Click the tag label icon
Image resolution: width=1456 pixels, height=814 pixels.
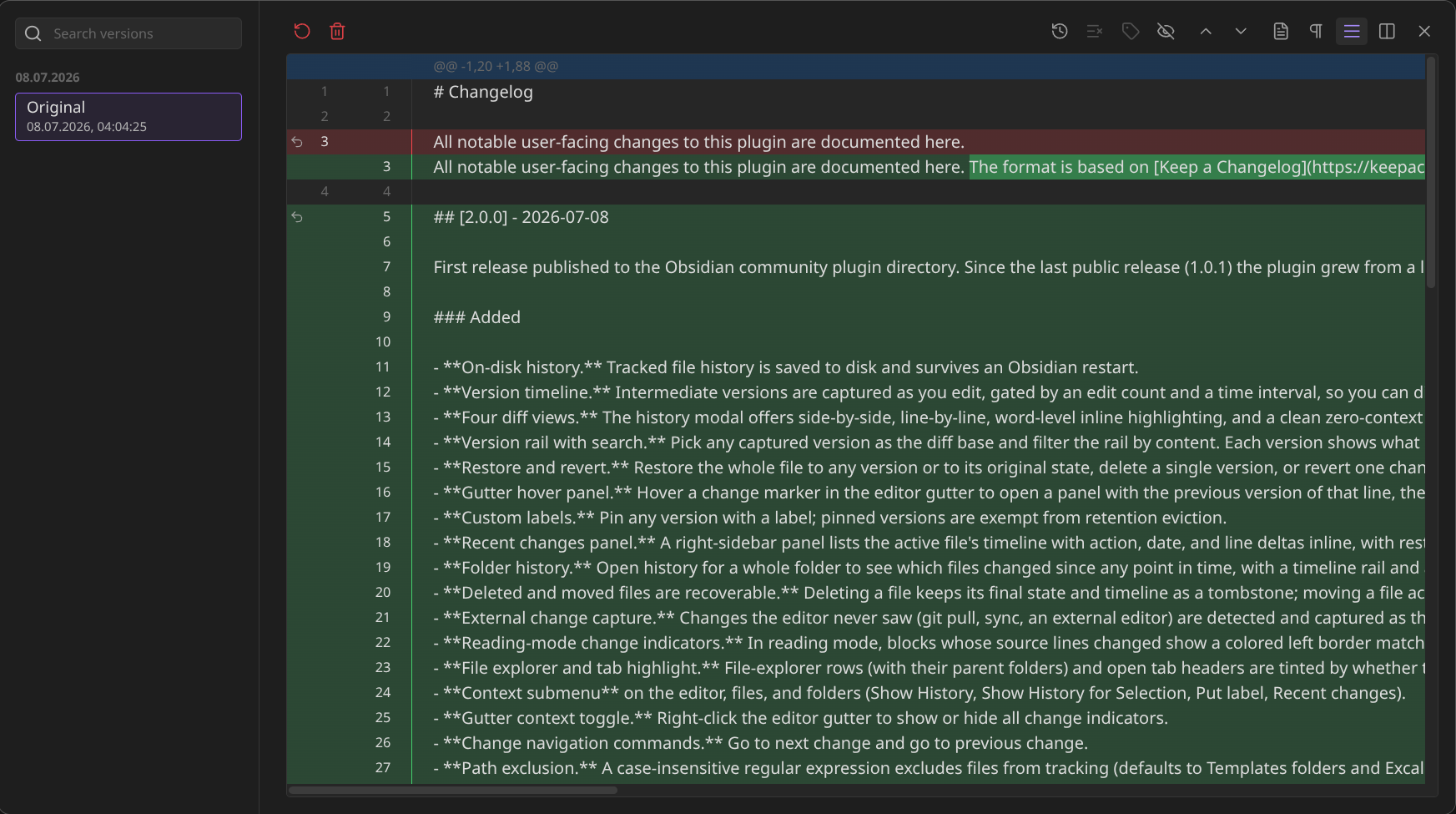click(1131, 31)
